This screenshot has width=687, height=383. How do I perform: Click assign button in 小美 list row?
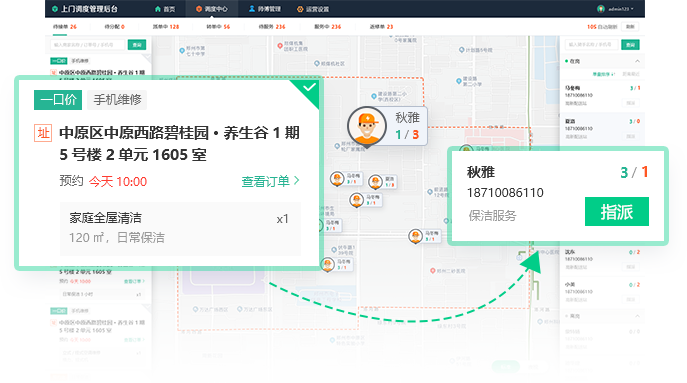click(x=630, y=299)
